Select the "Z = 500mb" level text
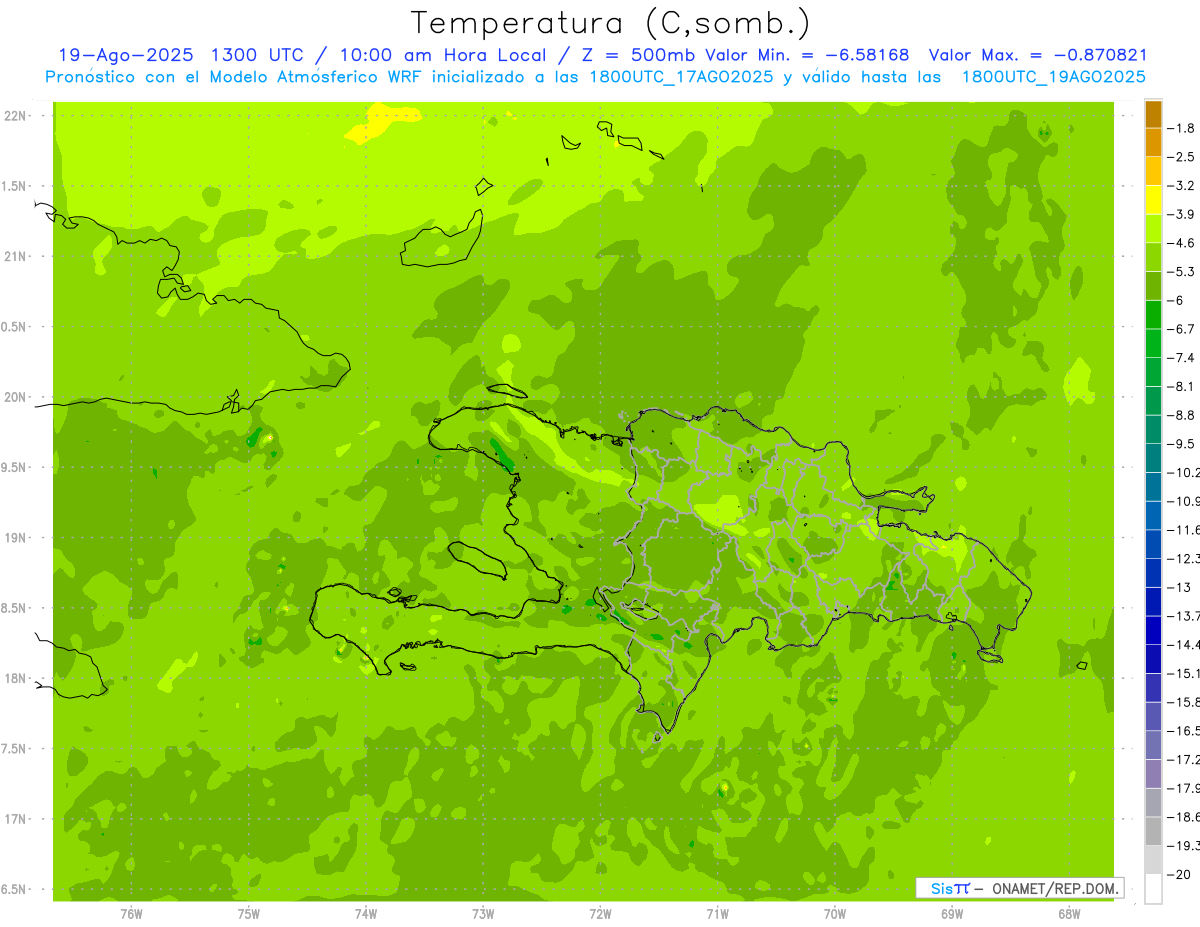The image size is (1200, 927). (637, 55)
